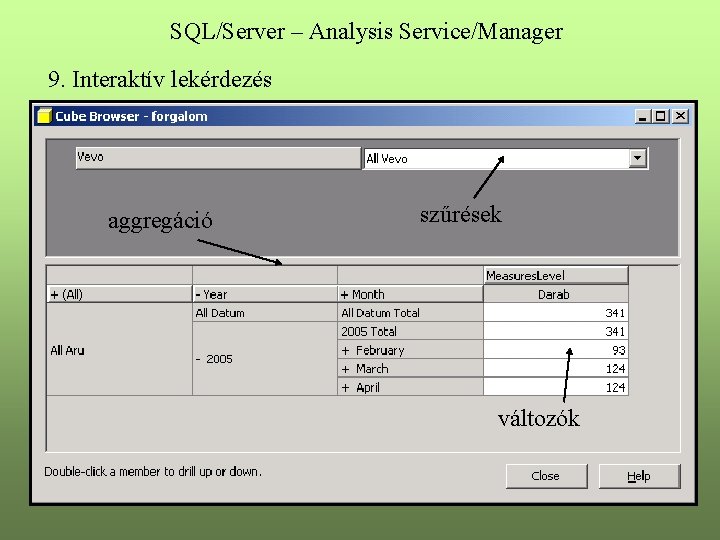Open Help button
The height and width of the screenshot is (540, 720).
639,476
